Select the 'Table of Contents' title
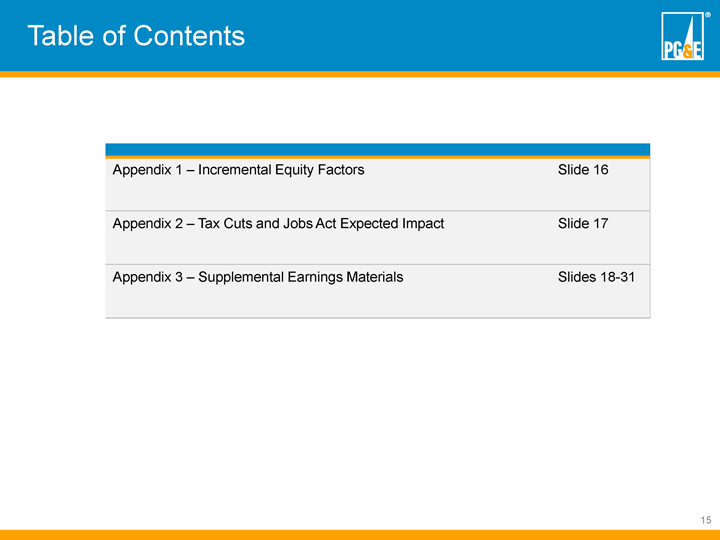Image resolution: width=720 pixels, height=540 pixels. (x=136, y=36)
